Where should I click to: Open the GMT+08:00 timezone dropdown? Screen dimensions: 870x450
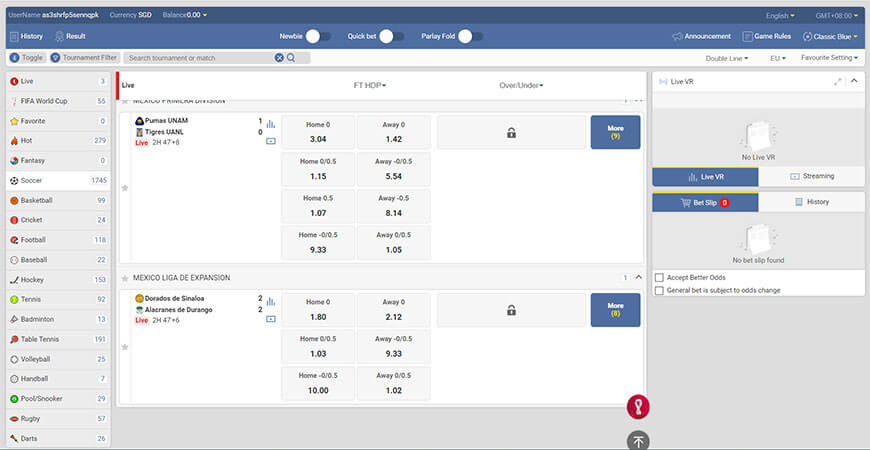click(837, 16)
